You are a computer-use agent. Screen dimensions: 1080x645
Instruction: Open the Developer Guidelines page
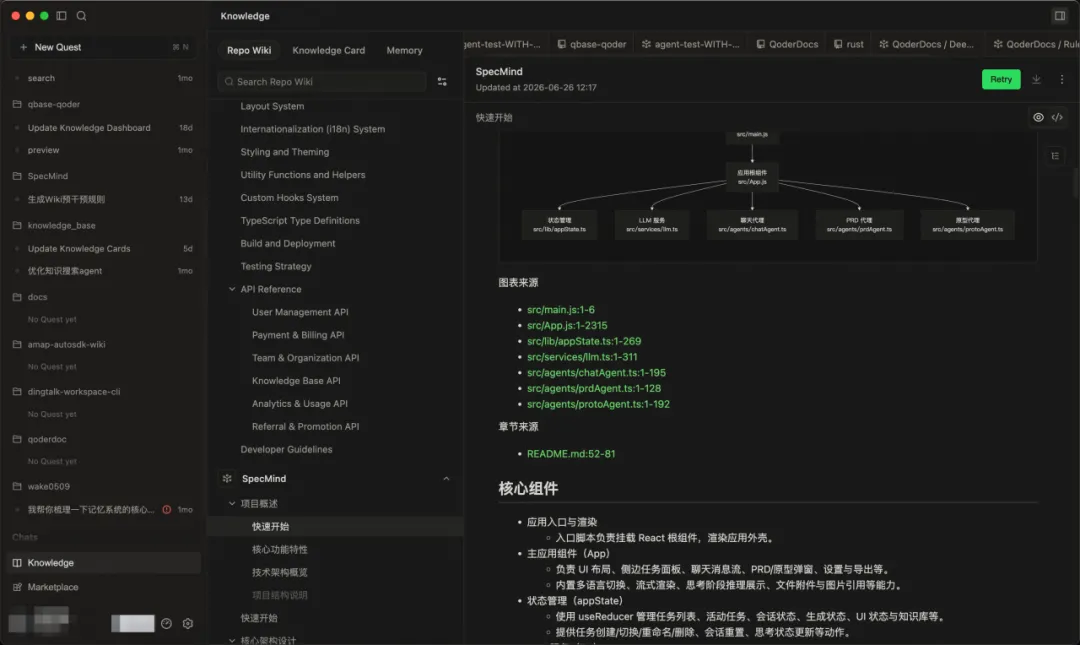pyautogui.click(x=286, y=449)
